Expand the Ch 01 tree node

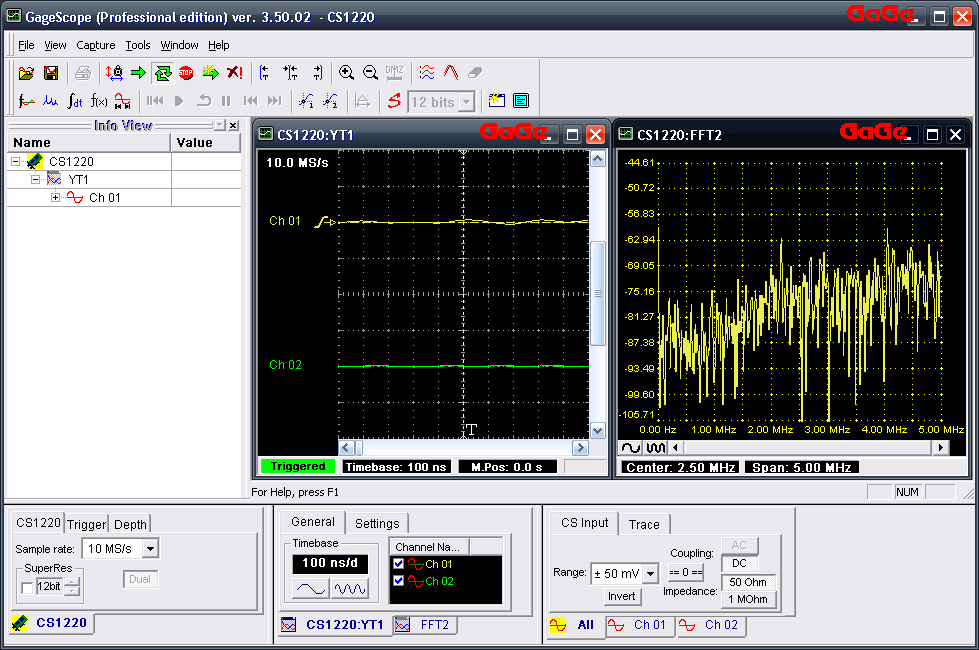[x=56, y=198]
